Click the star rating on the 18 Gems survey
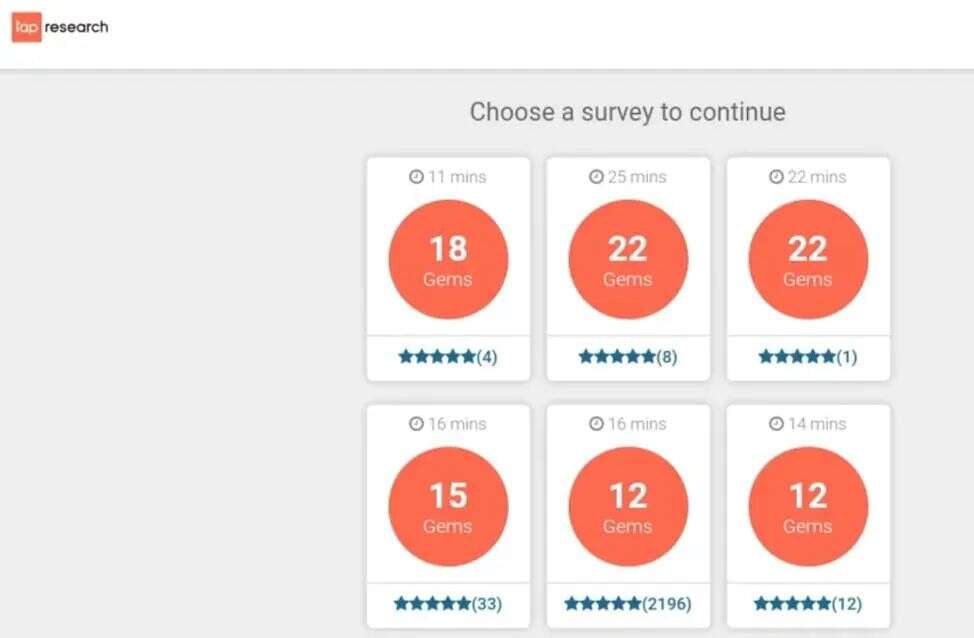The image size is (974, 638). pos(437,354)
